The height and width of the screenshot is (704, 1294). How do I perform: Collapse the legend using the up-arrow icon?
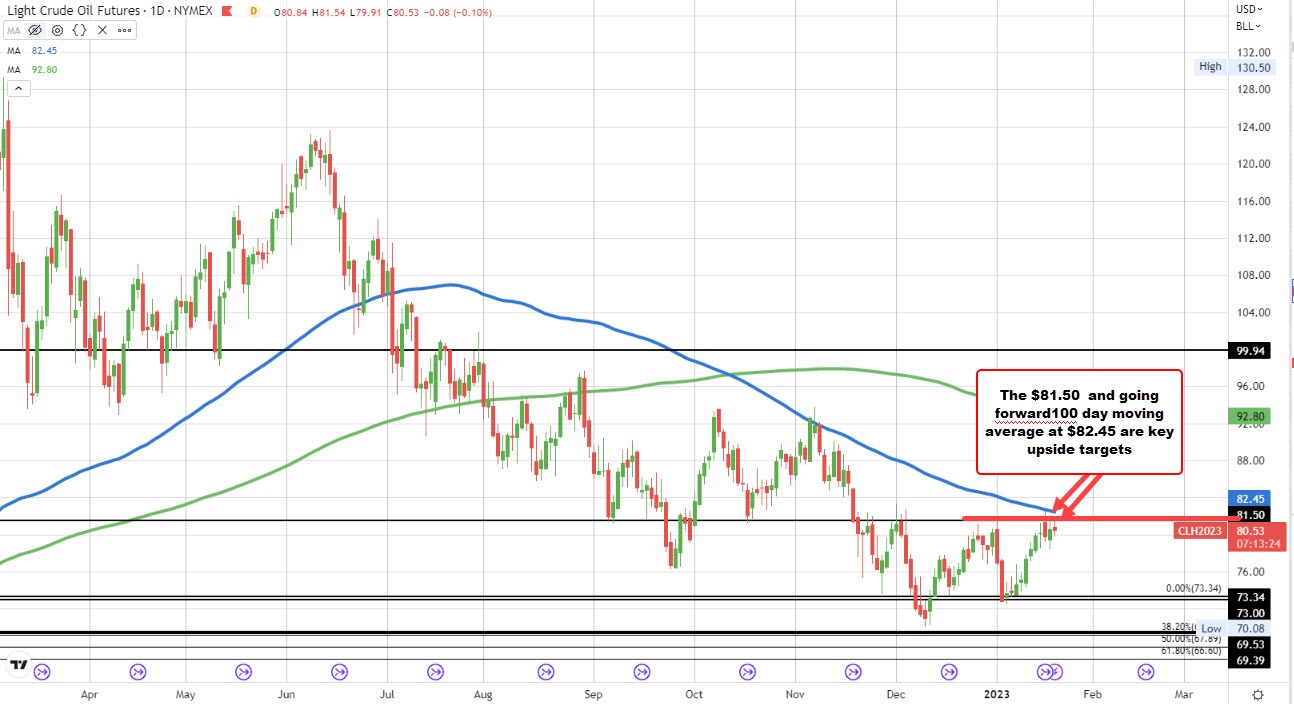pos(18,88)
